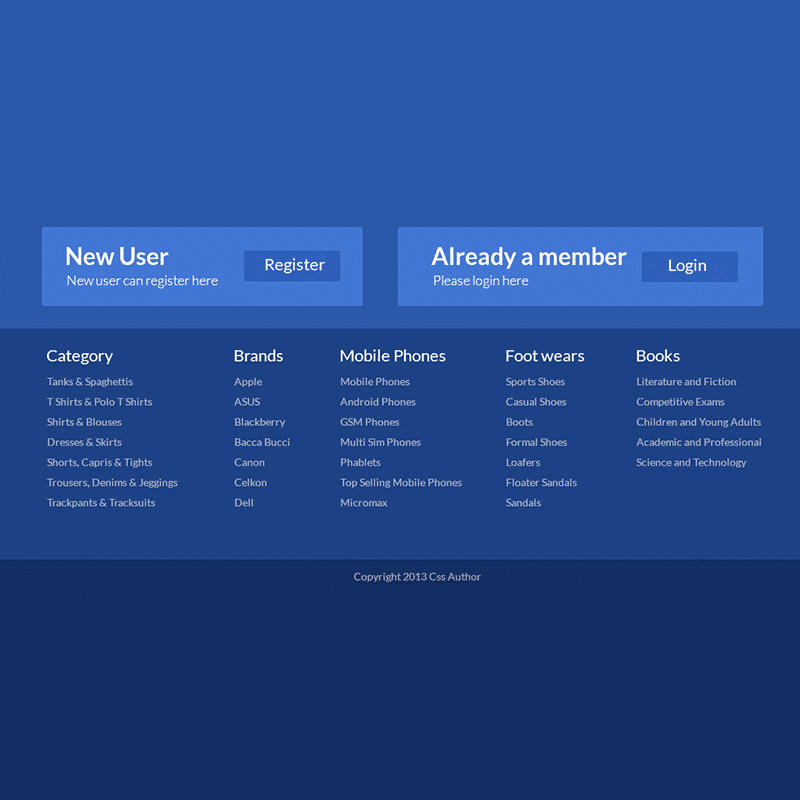Click the Floater Sandals link
Screen dimensions: 800x800
541,482
